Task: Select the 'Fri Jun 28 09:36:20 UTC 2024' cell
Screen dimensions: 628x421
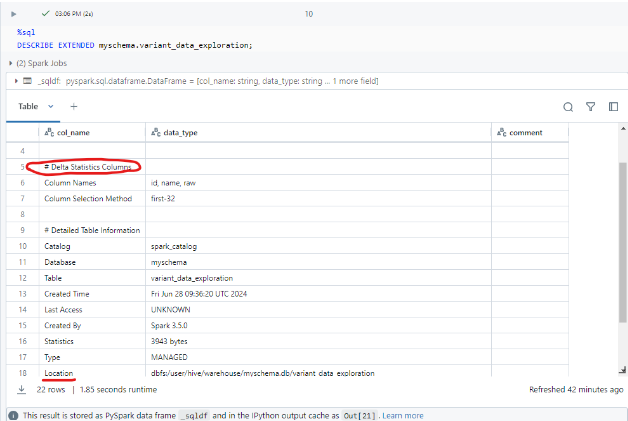Action: coord(318,294)
